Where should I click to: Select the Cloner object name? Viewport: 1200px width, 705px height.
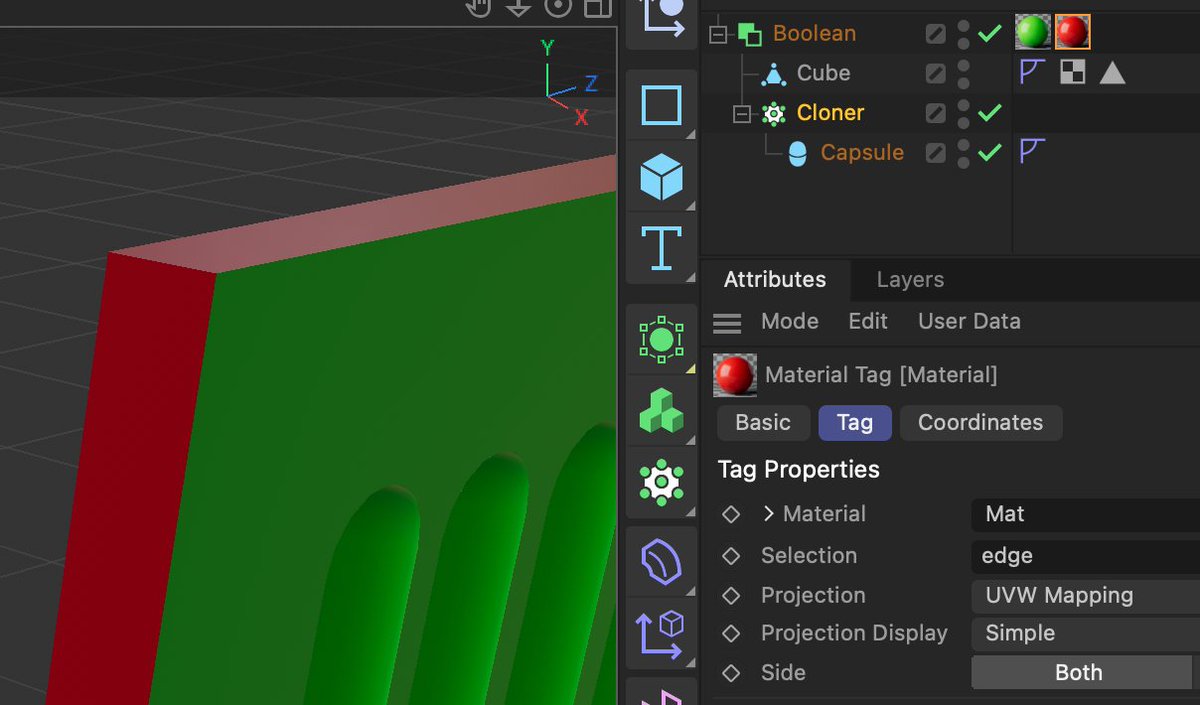click(830, 113)
